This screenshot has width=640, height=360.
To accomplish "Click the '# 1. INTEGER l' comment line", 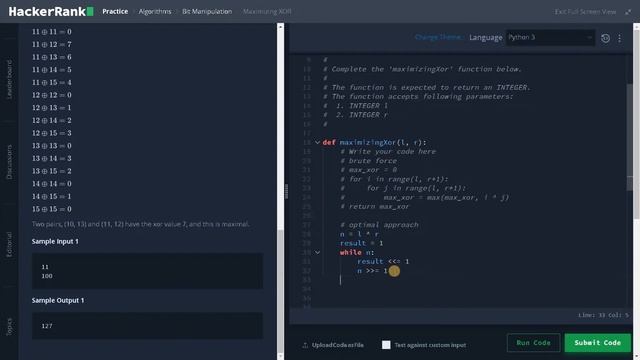I will coord(355,106).
